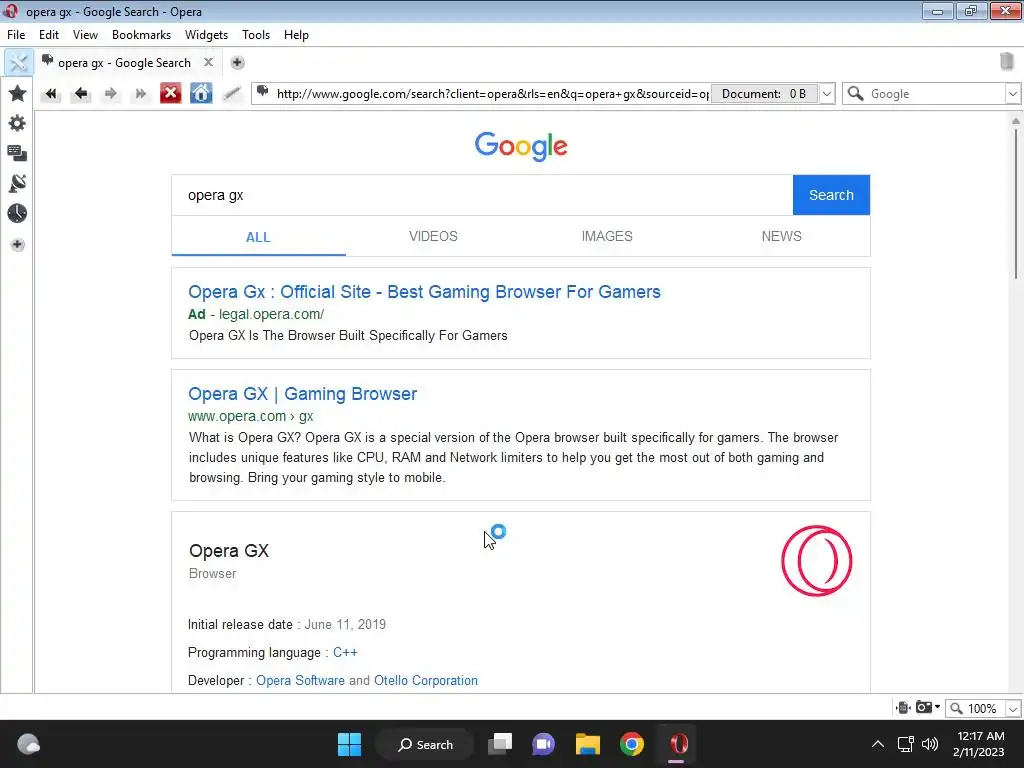
Task: Click the URL address field
Action: tap(492, 93)
